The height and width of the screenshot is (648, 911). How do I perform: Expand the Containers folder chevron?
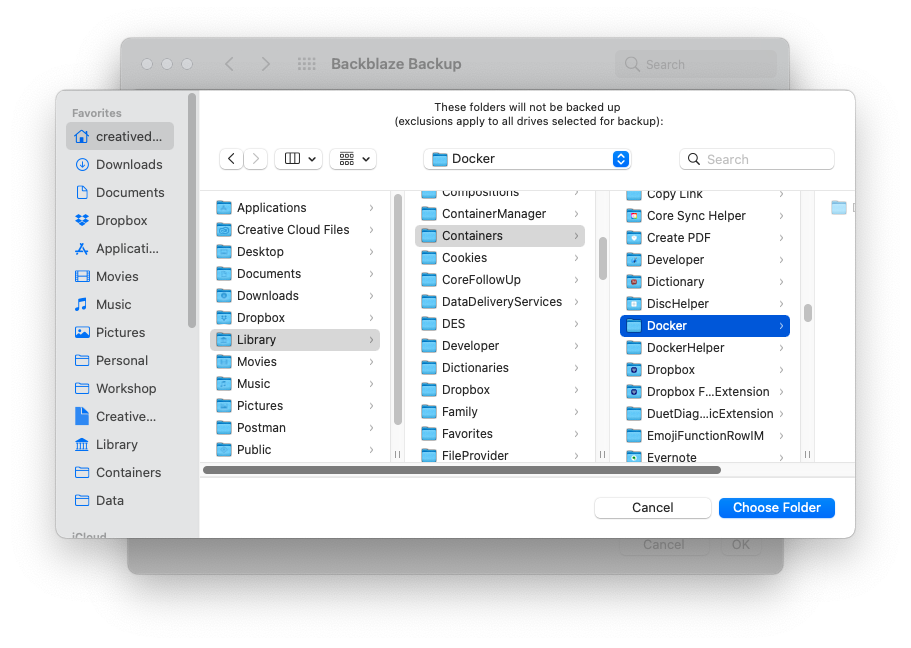(576, 236)
